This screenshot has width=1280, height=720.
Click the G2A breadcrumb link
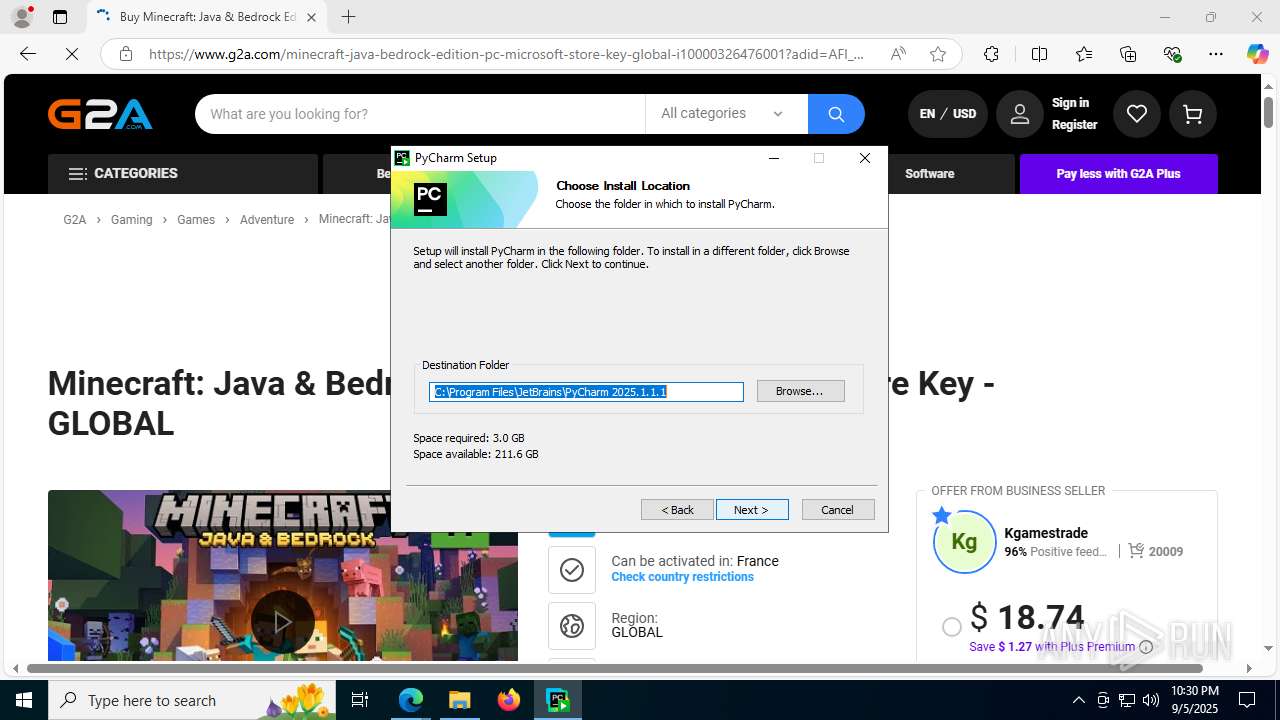click(x=75, y=219)
